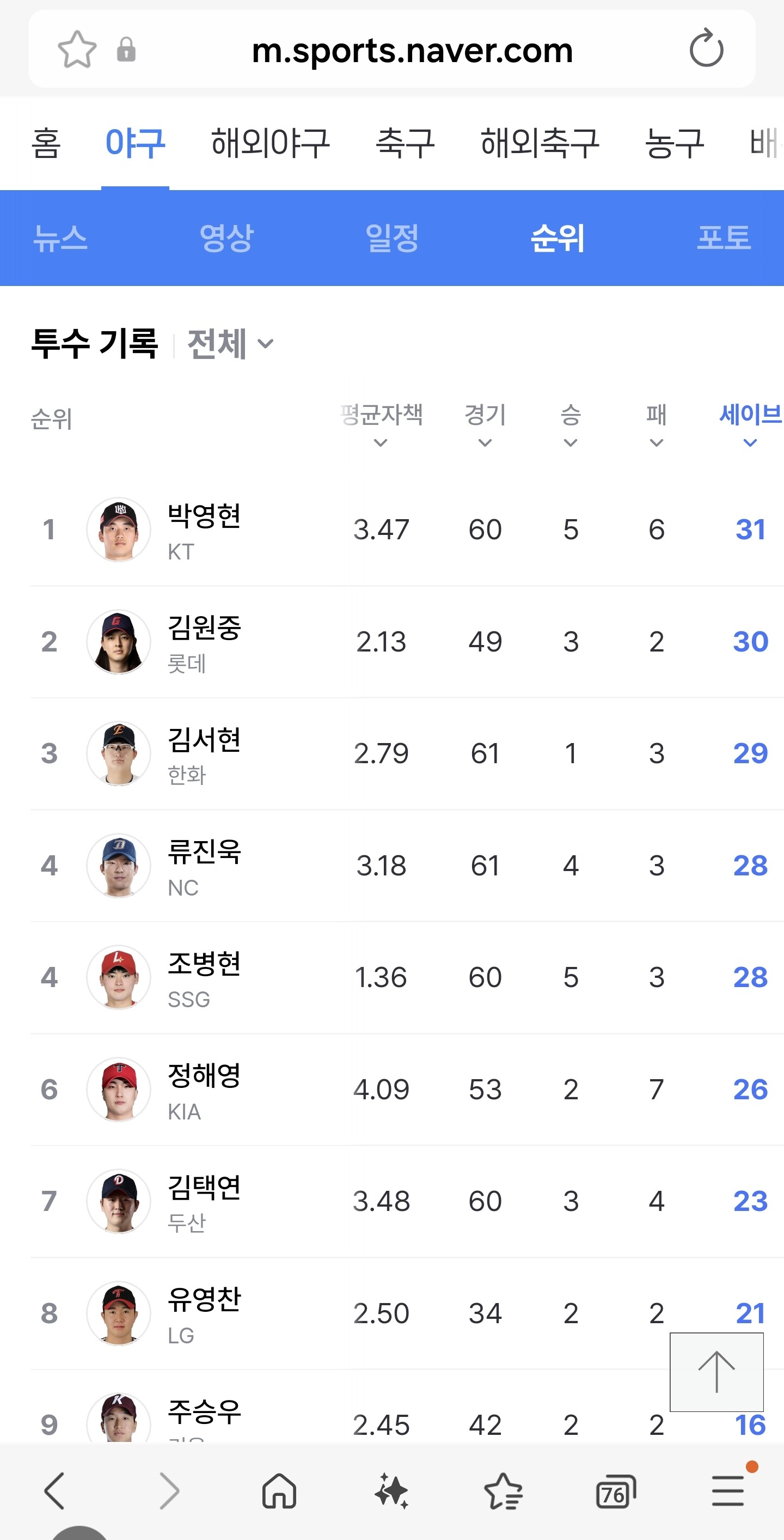Open the 일정 schedule tab
Image resolution: width=784 pixels, height=1540 pixels.
tap(392, 238)
